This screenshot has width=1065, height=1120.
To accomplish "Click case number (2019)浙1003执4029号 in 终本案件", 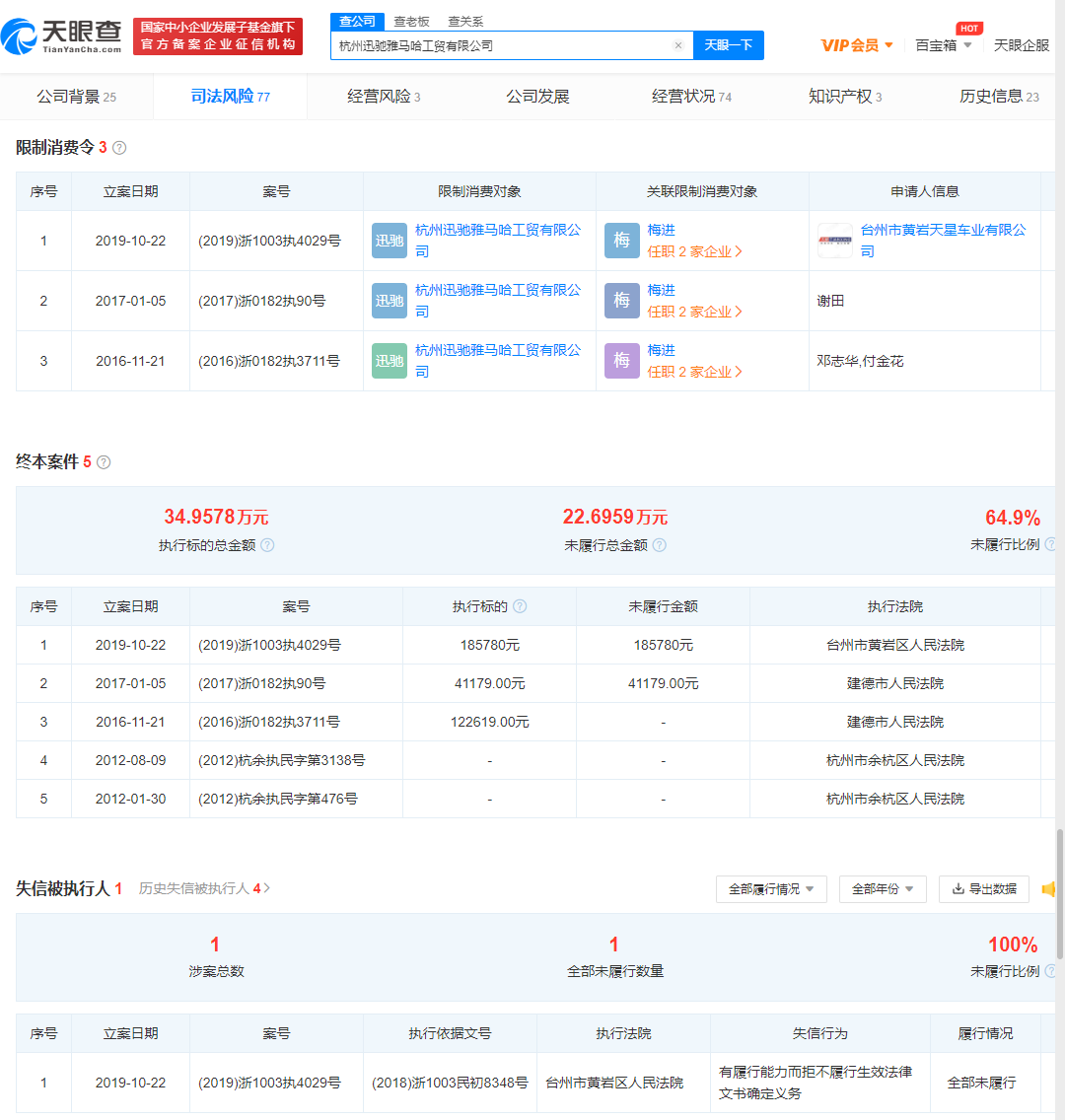I will (269, 645).
